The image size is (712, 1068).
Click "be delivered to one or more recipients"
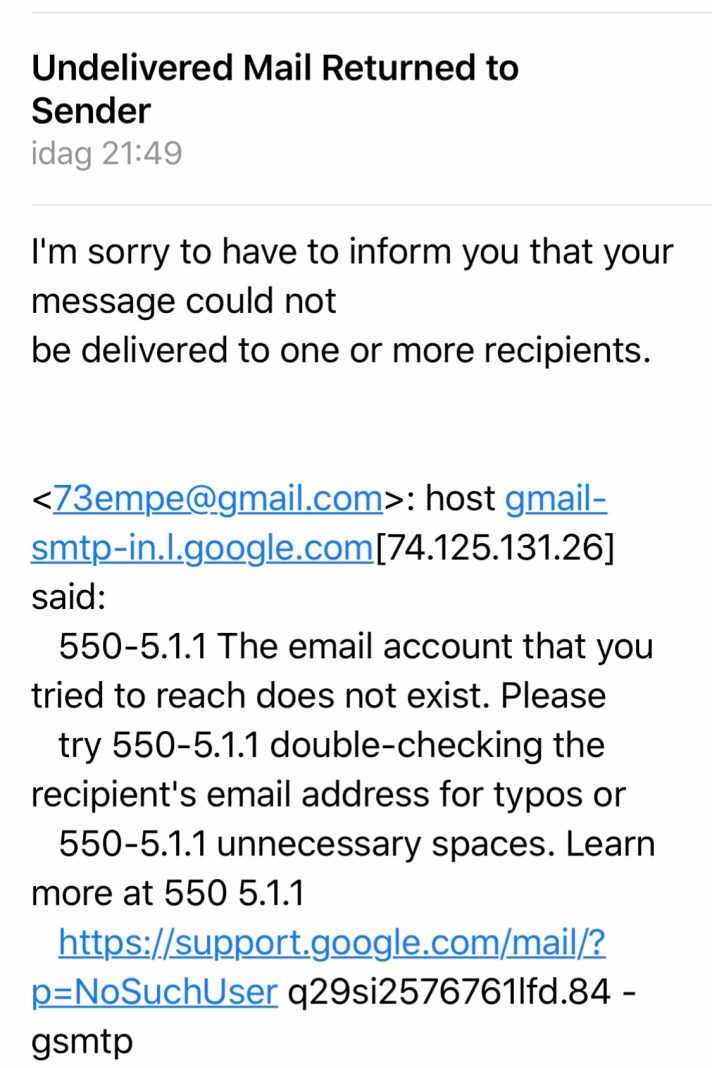pyautogui.click(x=341, y=350)
